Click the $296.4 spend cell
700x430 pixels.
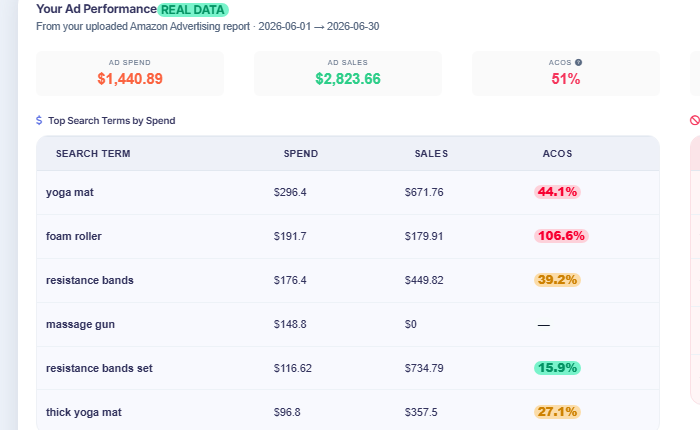[x=290, y=192]
